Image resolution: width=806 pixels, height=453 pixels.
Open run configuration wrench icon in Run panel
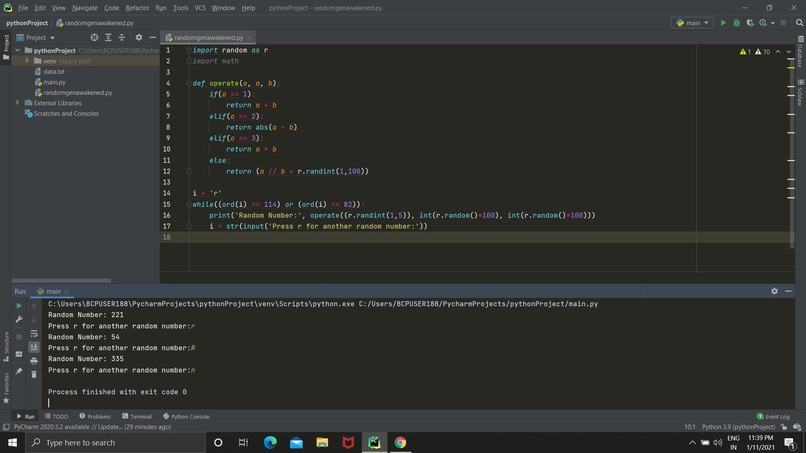tap(19, 319)
